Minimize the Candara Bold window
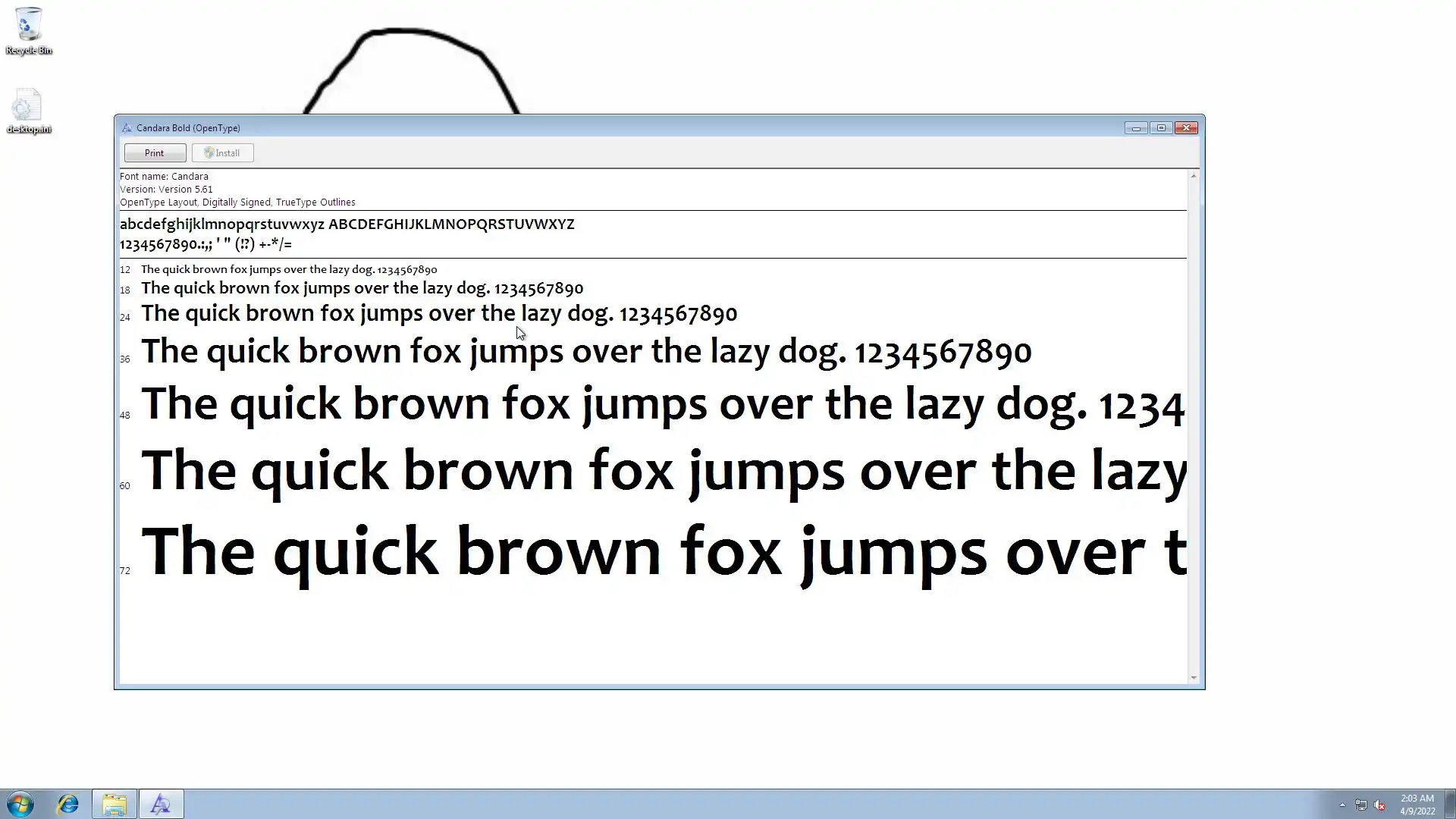1456x819 pixels. coord(1136,128)
